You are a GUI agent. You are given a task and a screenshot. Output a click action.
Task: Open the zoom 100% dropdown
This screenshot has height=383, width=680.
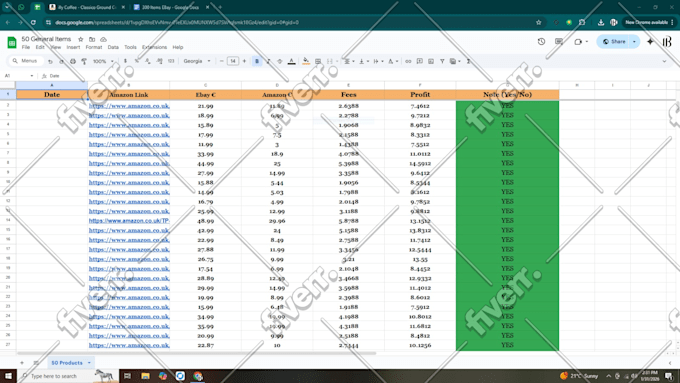coord(103,61)
